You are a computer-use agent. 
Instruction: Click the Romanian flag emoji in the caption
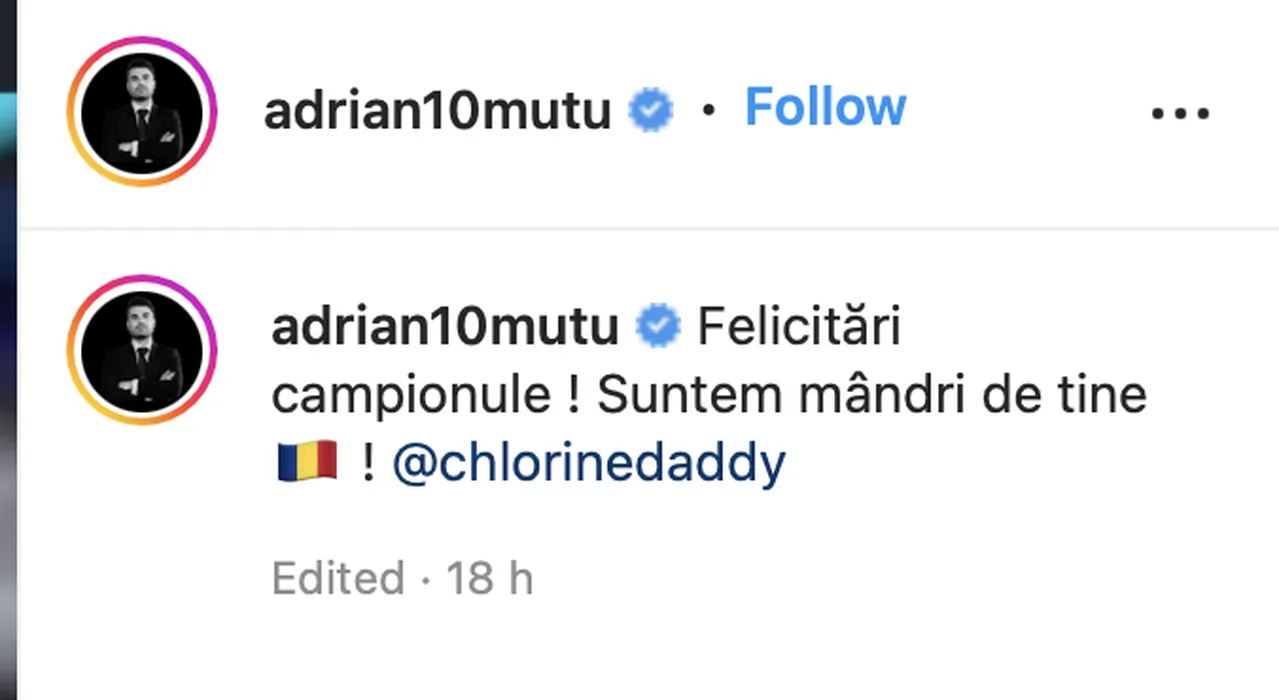(x=307, y=463)
